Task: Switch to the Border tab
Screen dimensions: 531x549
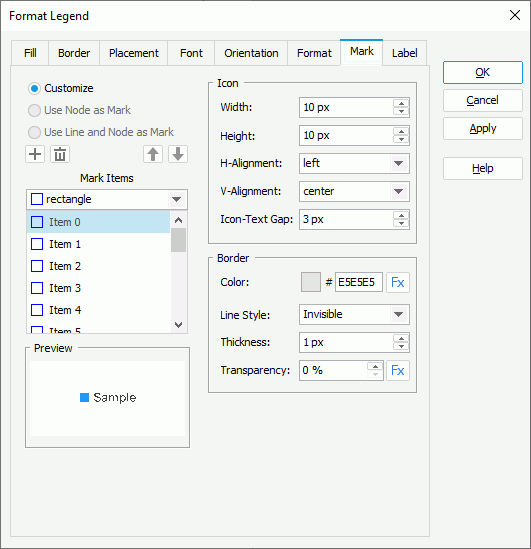Action: pyautogui.click(x=74, y=53)
